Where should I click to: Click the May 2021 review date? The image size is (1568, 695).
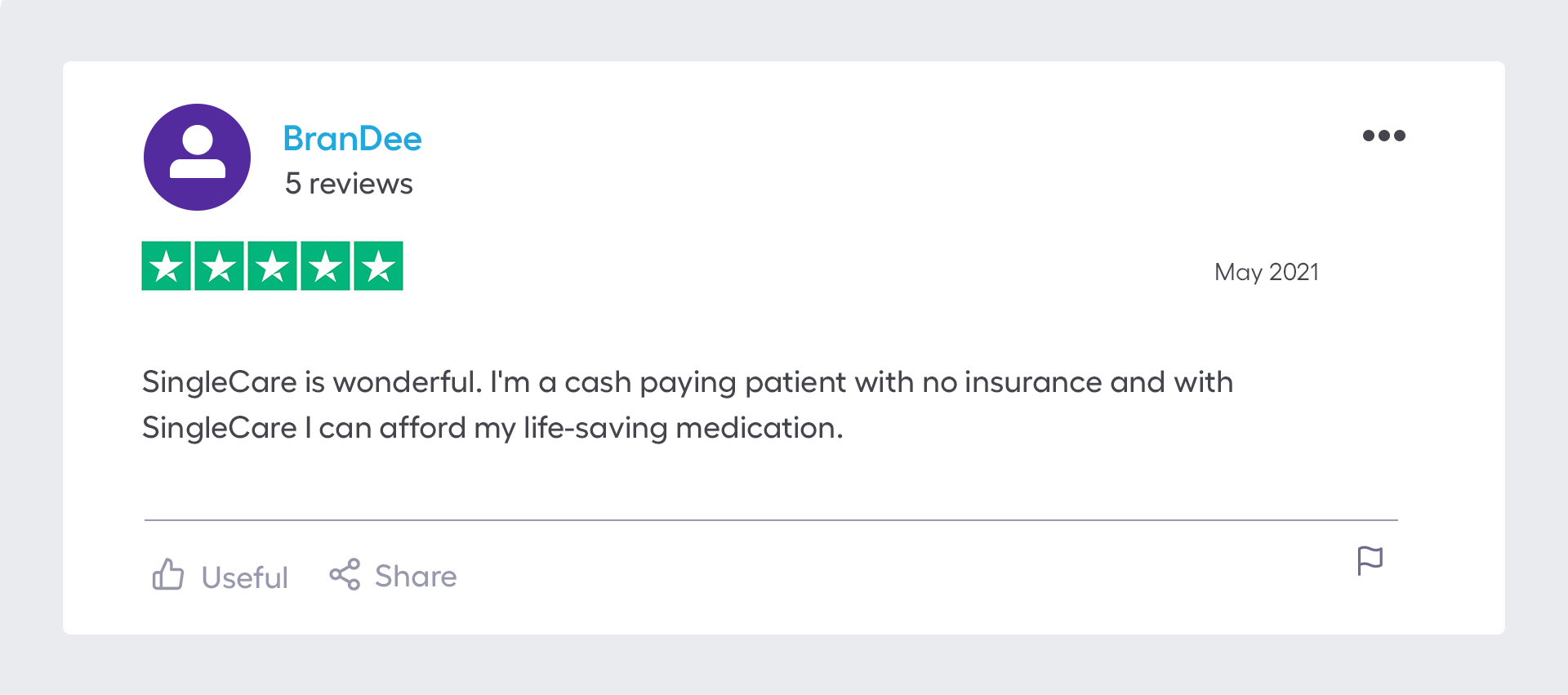1266,272
